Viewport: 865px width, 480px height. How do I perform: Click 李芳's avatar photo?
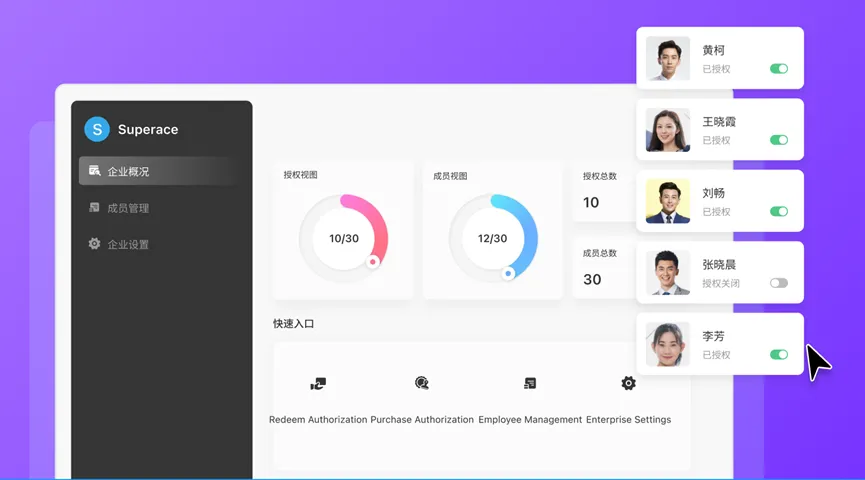[x=668, y=344]
